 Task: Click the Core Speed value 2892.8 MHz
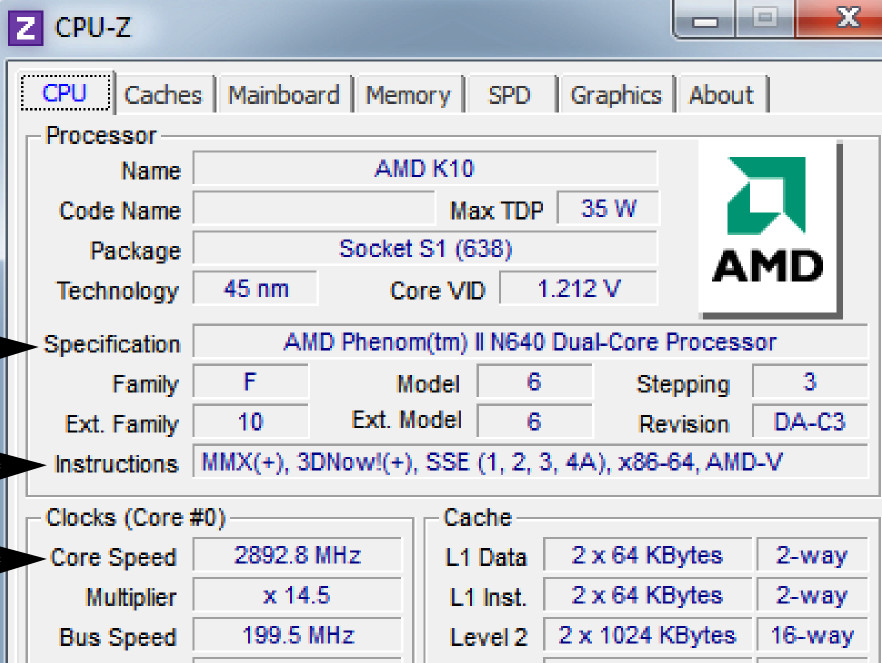point(297,555)
